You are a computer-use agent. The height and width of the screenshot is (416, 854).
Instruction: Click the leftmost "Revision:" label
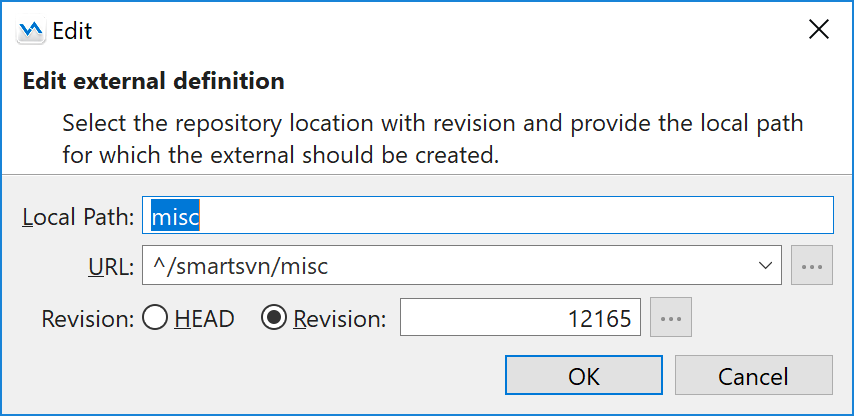[88, 320]
